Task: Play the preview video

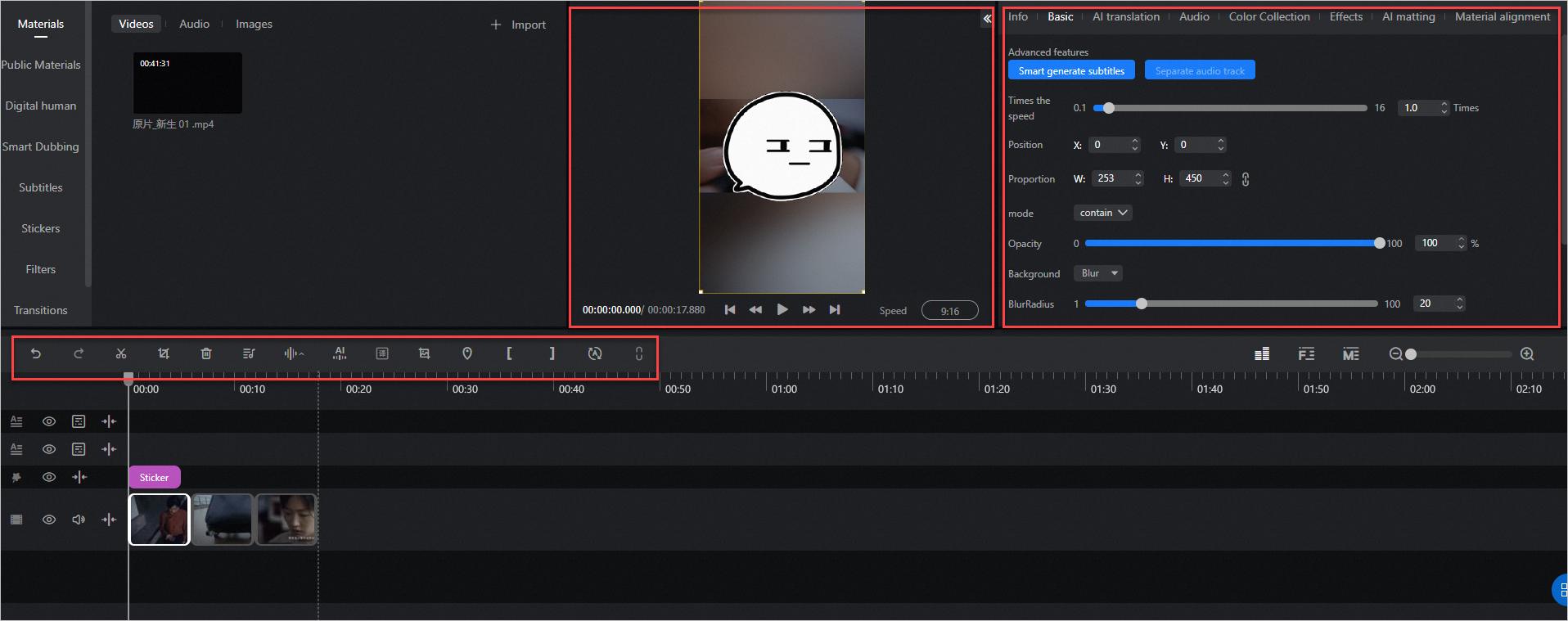Action: (x=782, y=309)
